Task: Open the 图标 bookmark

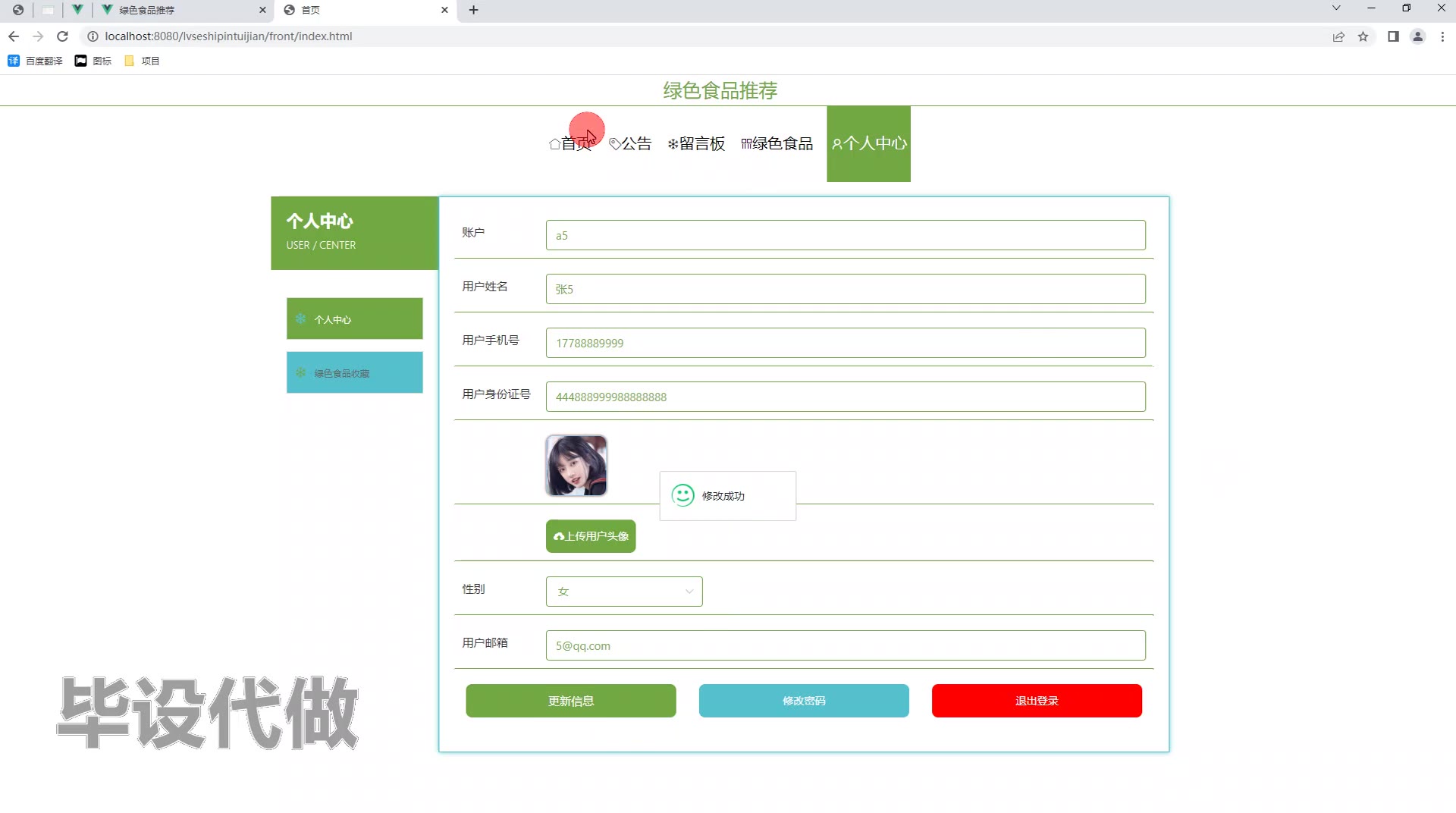Action: (x=93, y=61)
